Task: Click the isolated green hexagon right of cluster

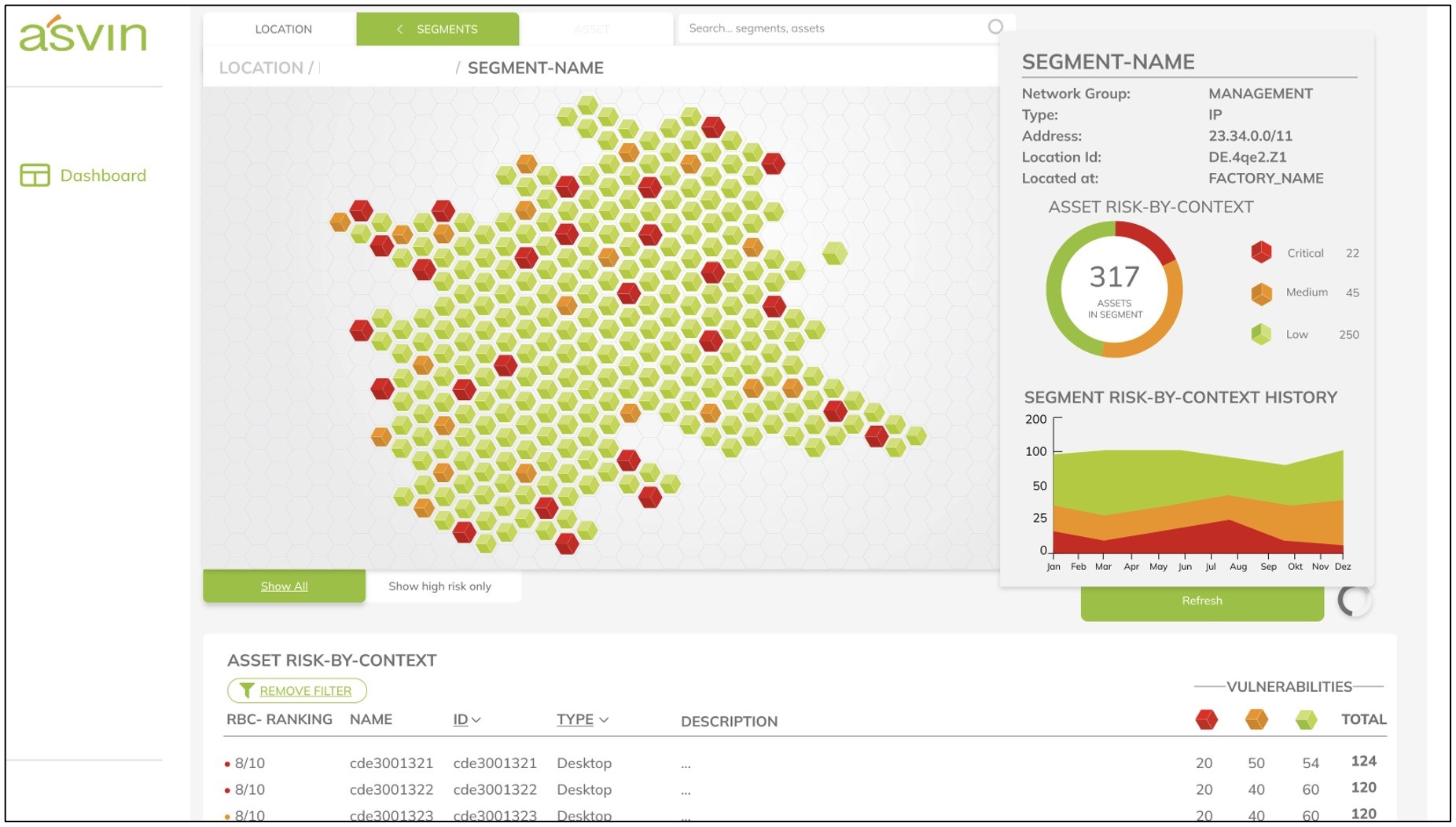Action: [834, 253]
